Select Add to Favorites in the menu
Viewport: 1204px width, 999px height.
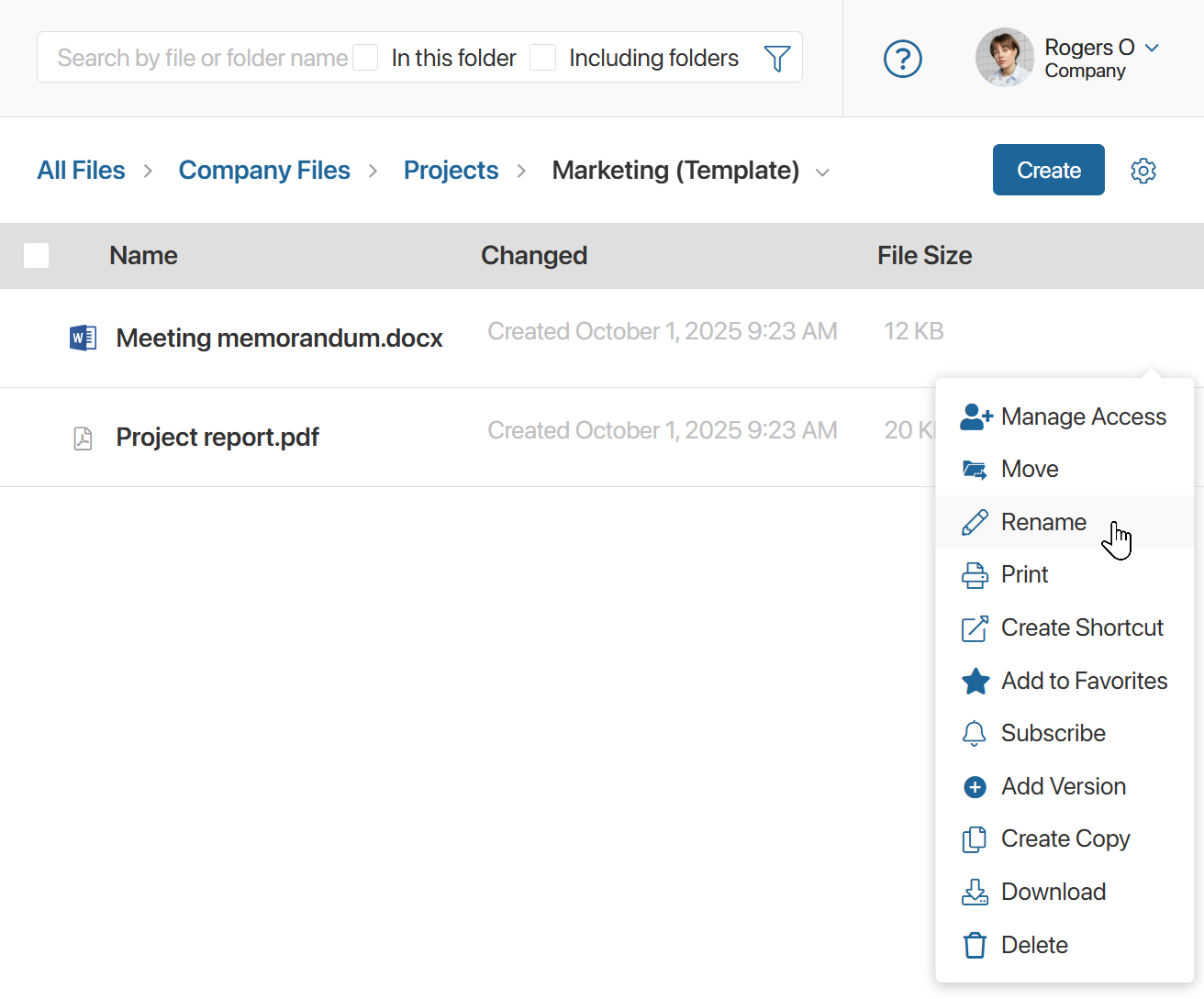pyautogui.click(x=1084, y=681)
